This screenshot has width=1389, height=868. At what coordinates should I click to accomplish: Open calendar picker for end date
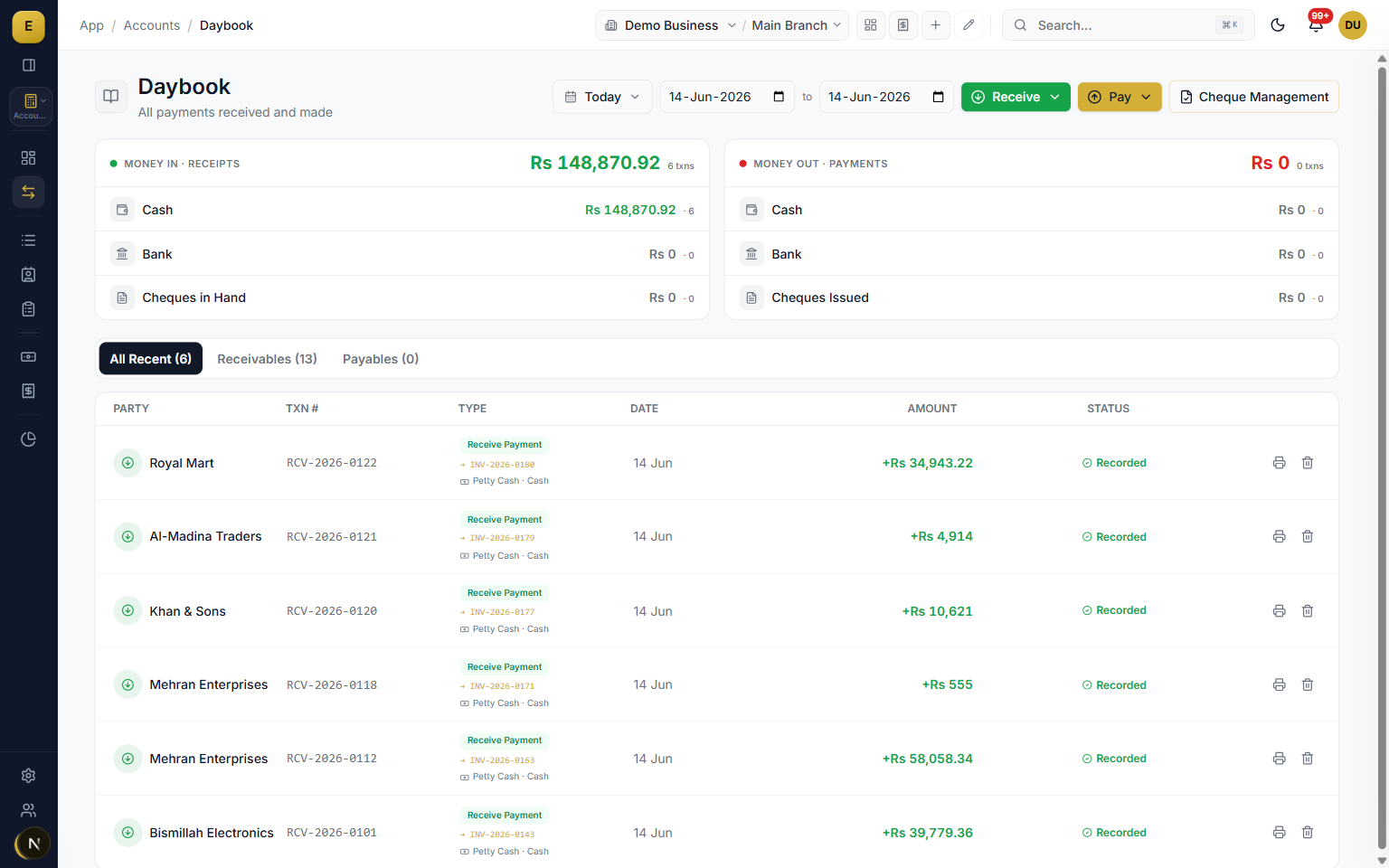click(938, 97)
